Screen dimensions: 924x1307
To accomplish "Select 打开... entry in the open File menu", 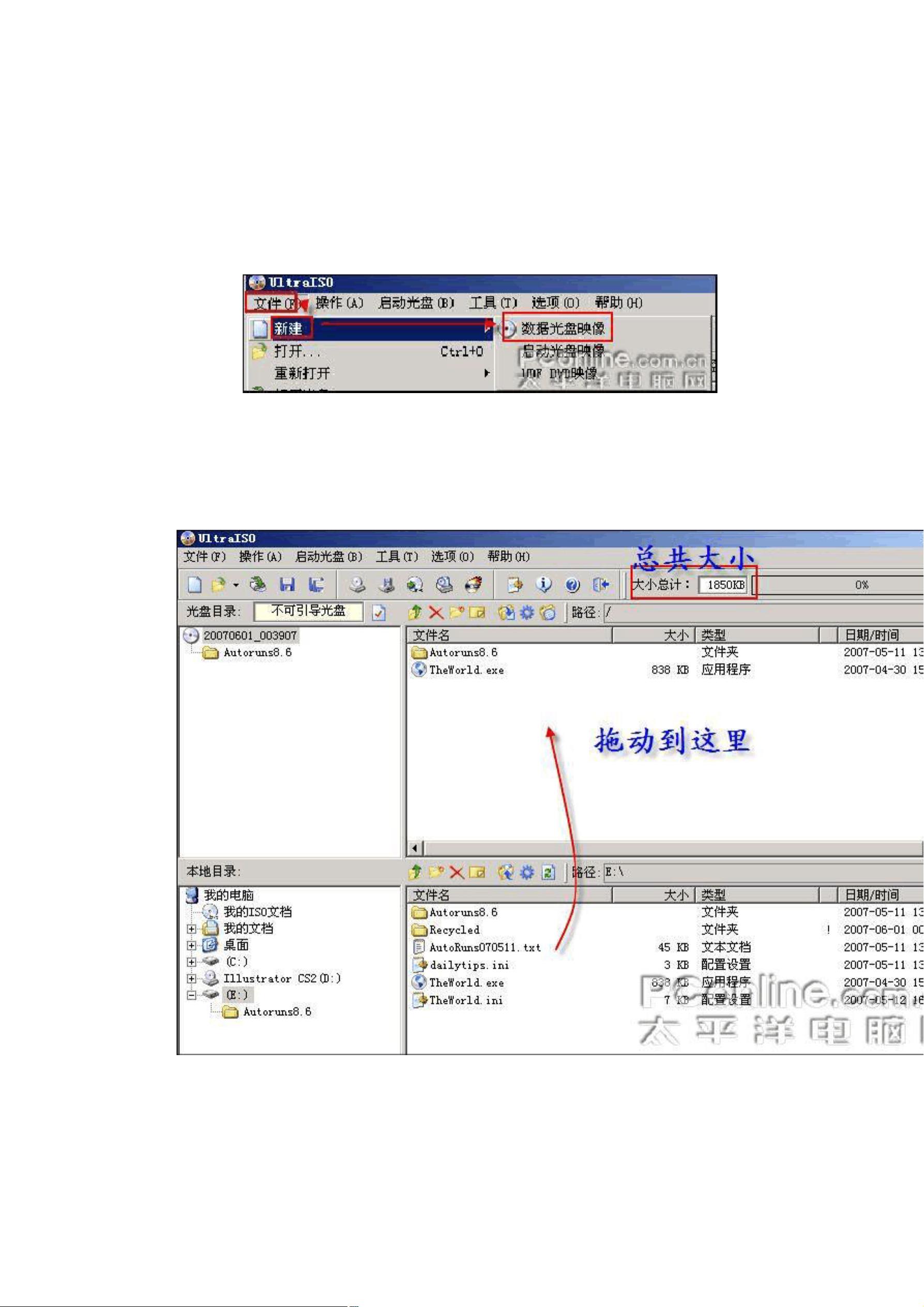I will 298,351.
